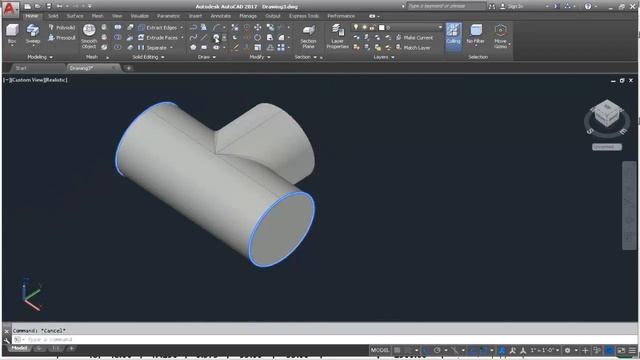Activate the Presspull tool
The image size is (640, 360).
coord(62,38)
